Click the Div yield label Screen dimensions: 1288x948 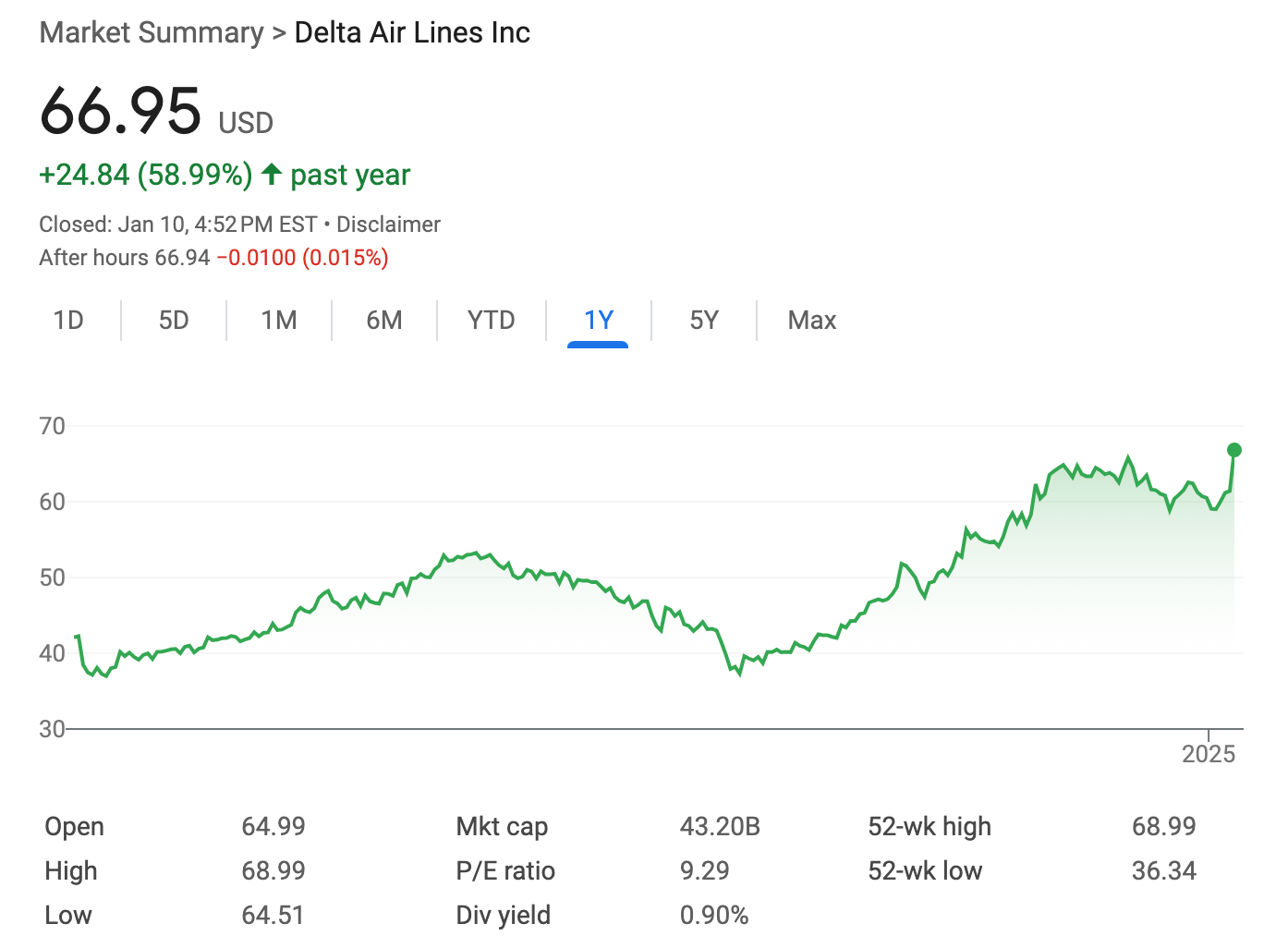click(x=504, y=915)
